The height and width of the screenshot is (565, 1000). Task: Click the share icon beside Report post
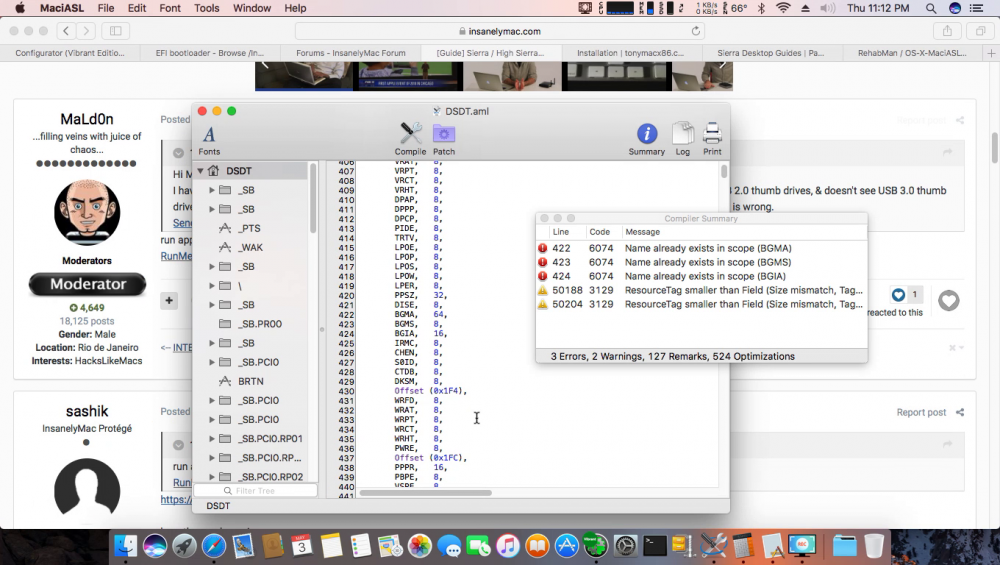[x=960, y=413]
